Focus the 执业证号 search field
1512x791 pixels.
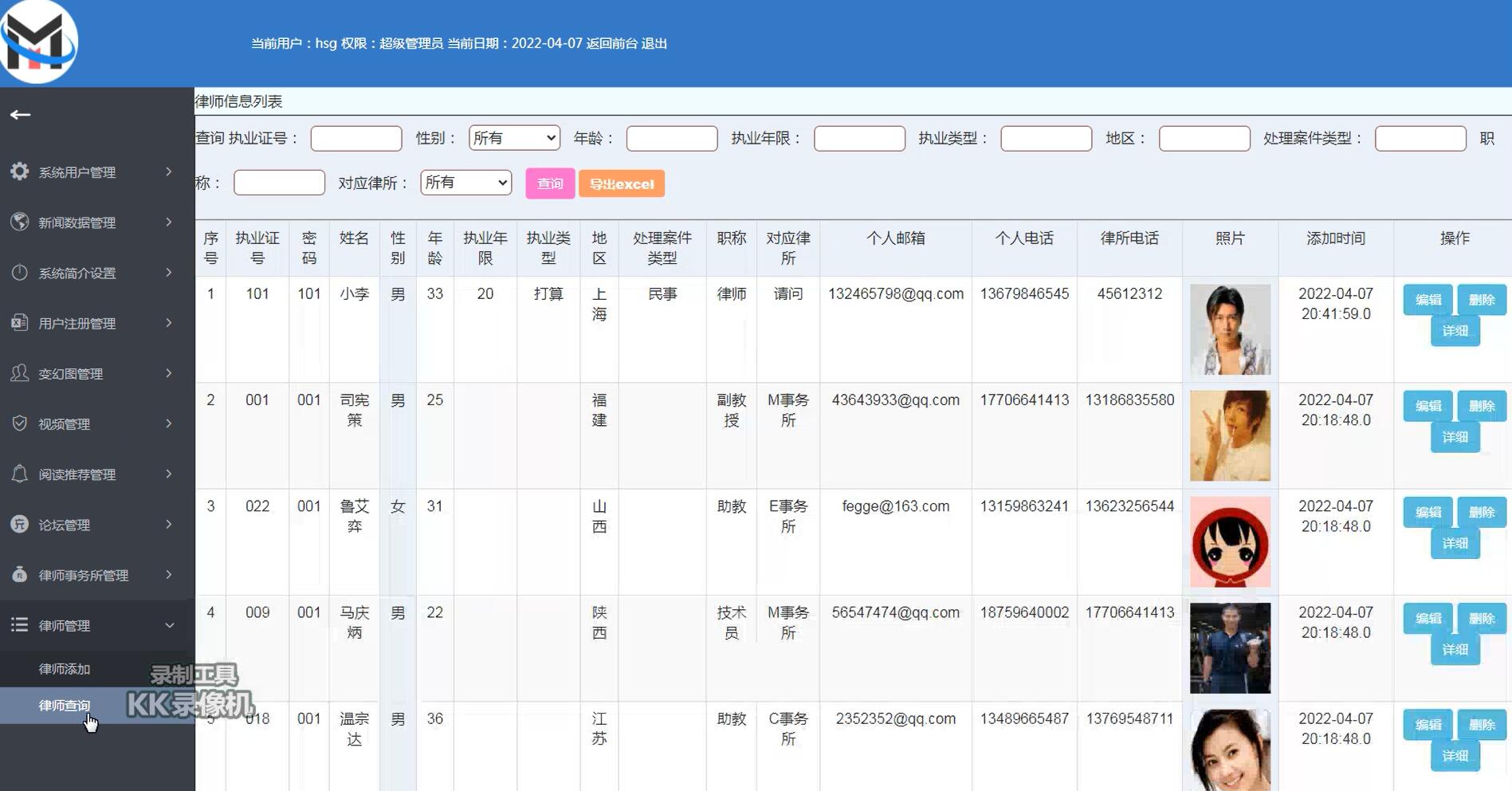[x=356, y=138]
